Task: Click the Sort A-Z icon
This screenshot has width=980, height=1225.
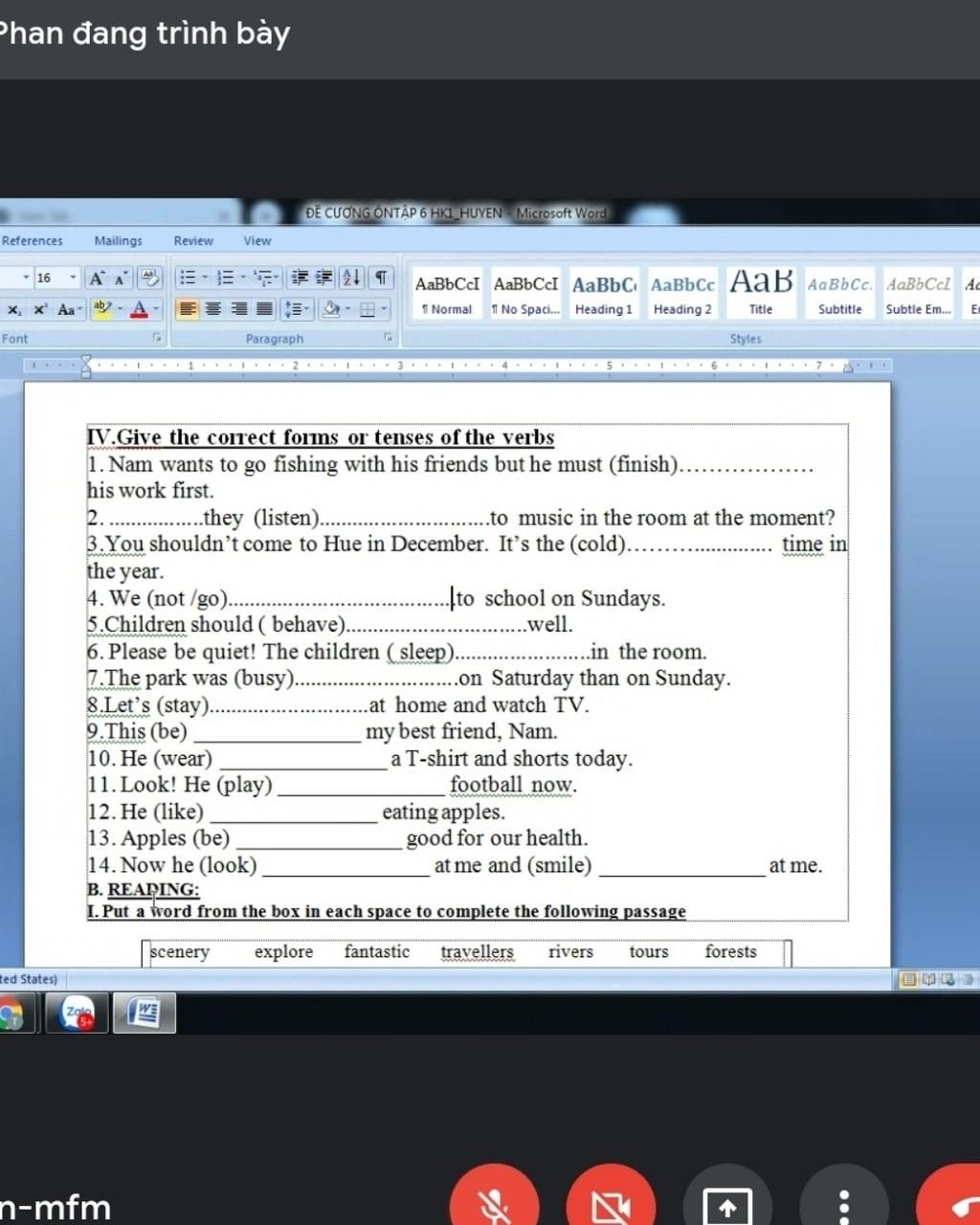Action: (x=352, y=278)
